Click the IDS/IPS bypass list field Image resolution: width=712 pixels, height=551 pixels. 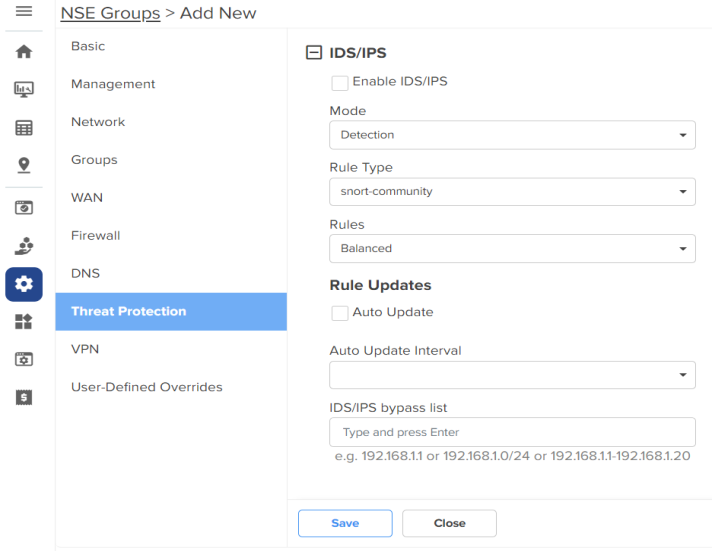[x=512, y=432]
